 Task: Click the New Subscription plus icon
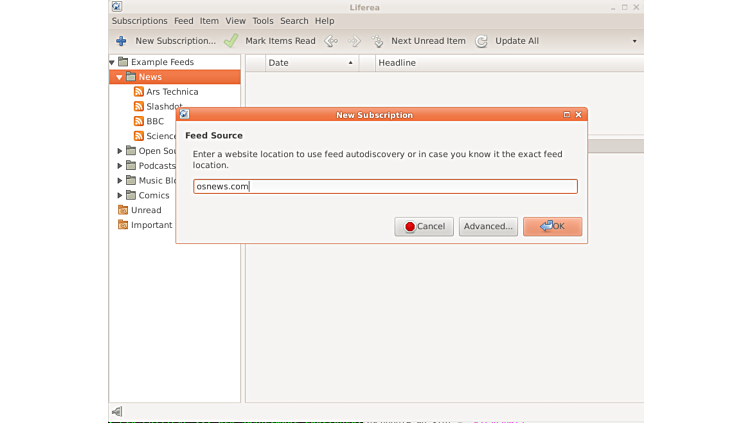121,41
